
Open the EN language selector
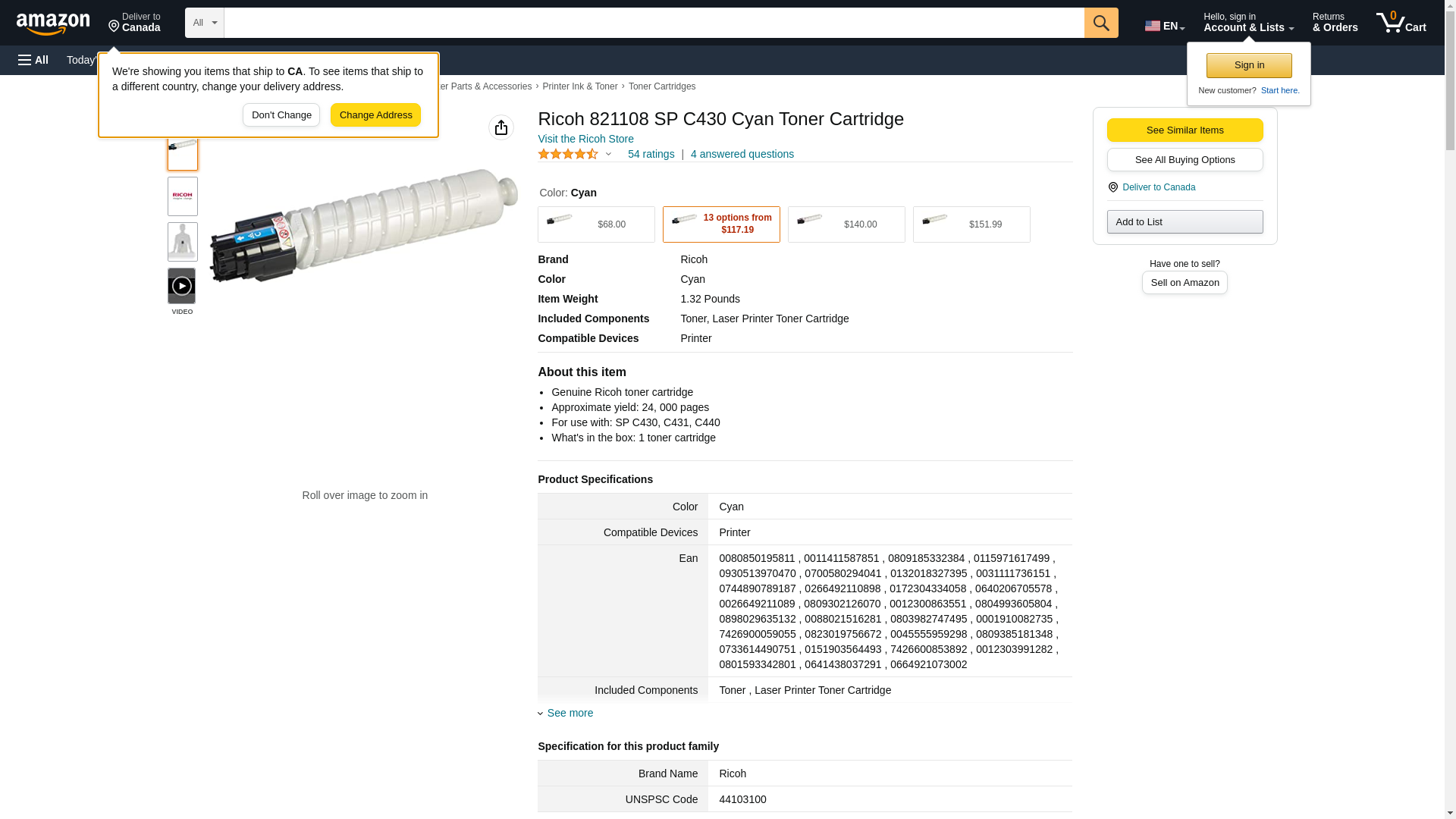coord(1164,26)
